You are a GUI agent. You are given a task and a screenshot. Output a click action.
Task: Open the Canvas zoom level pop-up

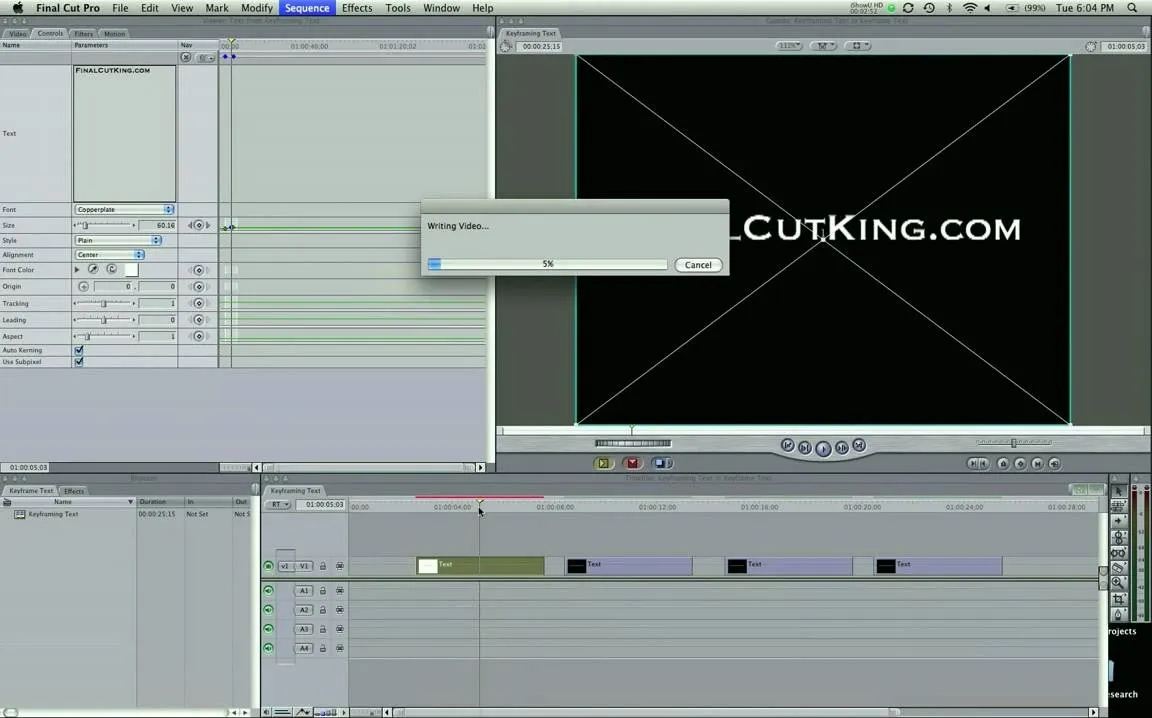(x=789, y=46)
